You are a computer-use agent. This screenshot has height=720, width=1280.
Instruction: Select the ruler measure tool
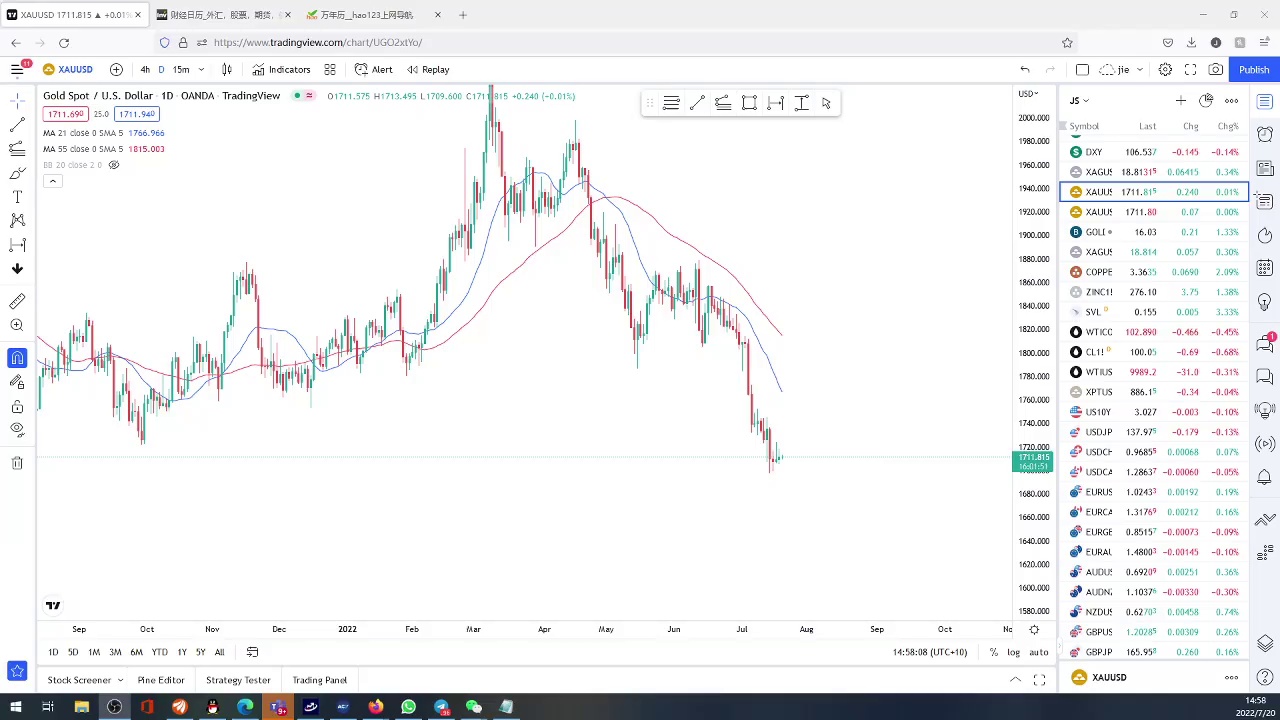pyautogui.click(x=17, y=301)
